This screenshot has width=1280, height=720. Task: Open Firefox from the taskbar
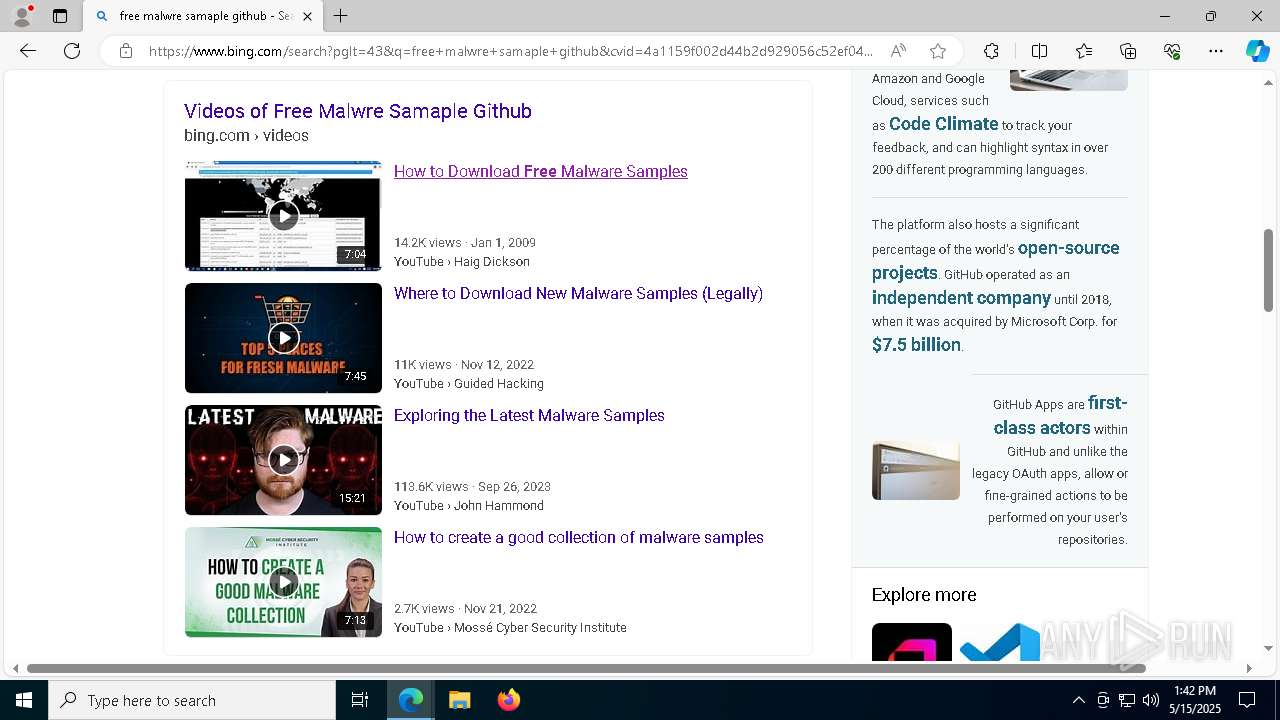pyautogui.click(x=508, y=700)
